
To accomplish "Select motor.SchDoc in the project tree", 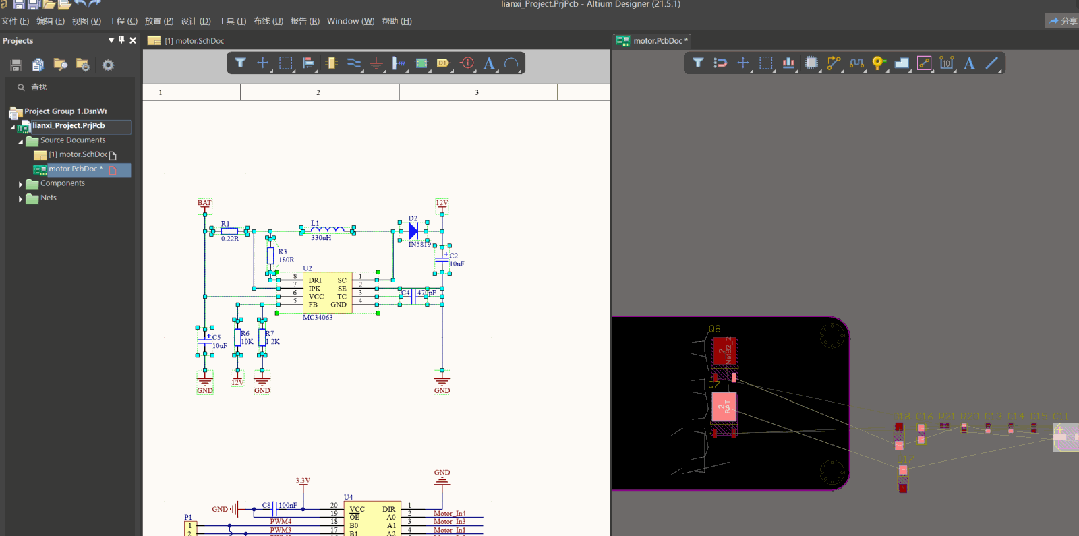I will click(x=80, y=155).
